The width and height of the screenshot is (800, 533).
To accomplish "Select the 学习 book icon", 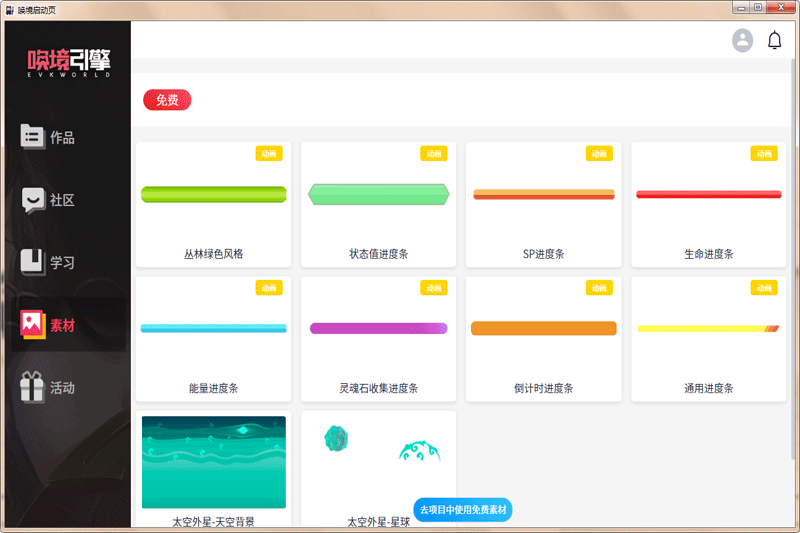I will coord(32,262).
